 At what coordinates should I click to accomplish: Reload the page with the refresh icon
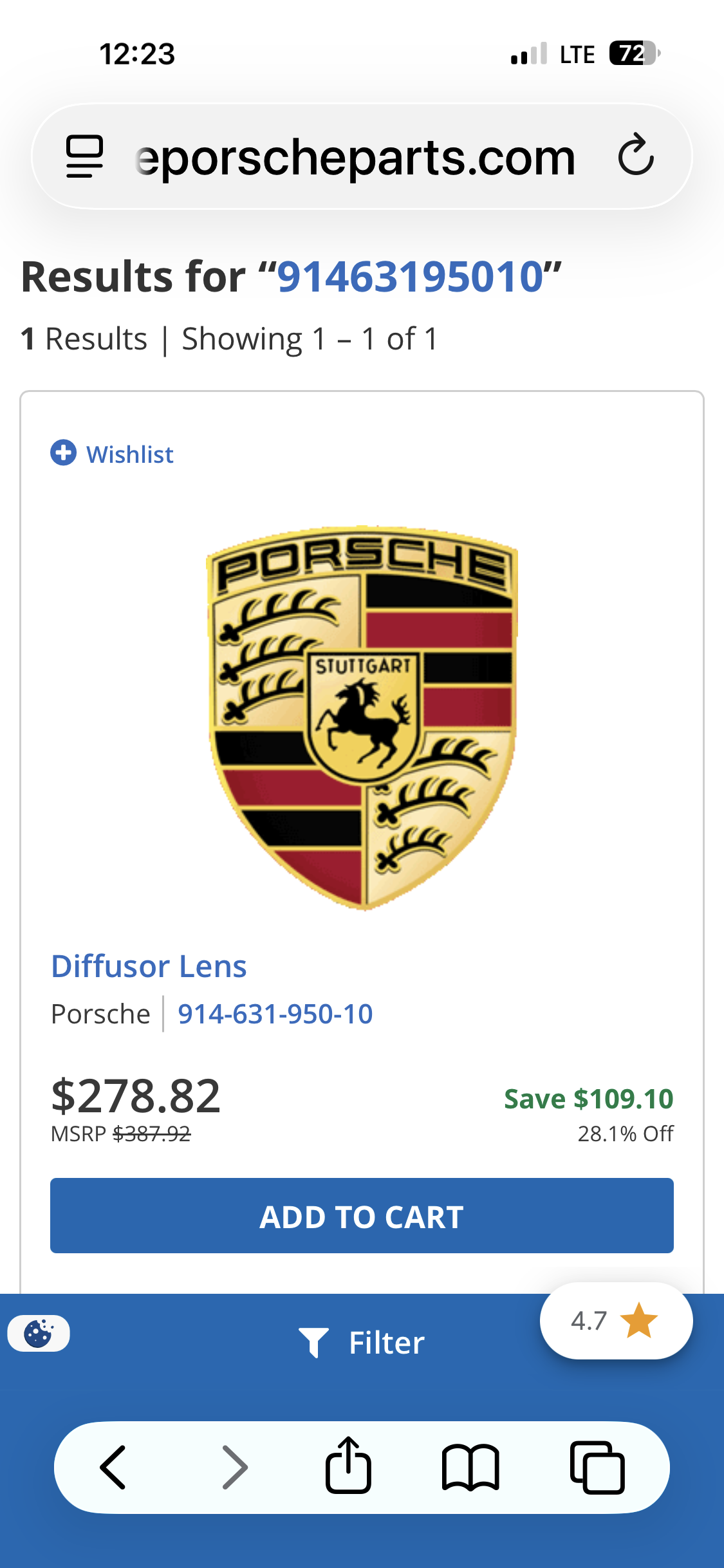coord(636,155)
